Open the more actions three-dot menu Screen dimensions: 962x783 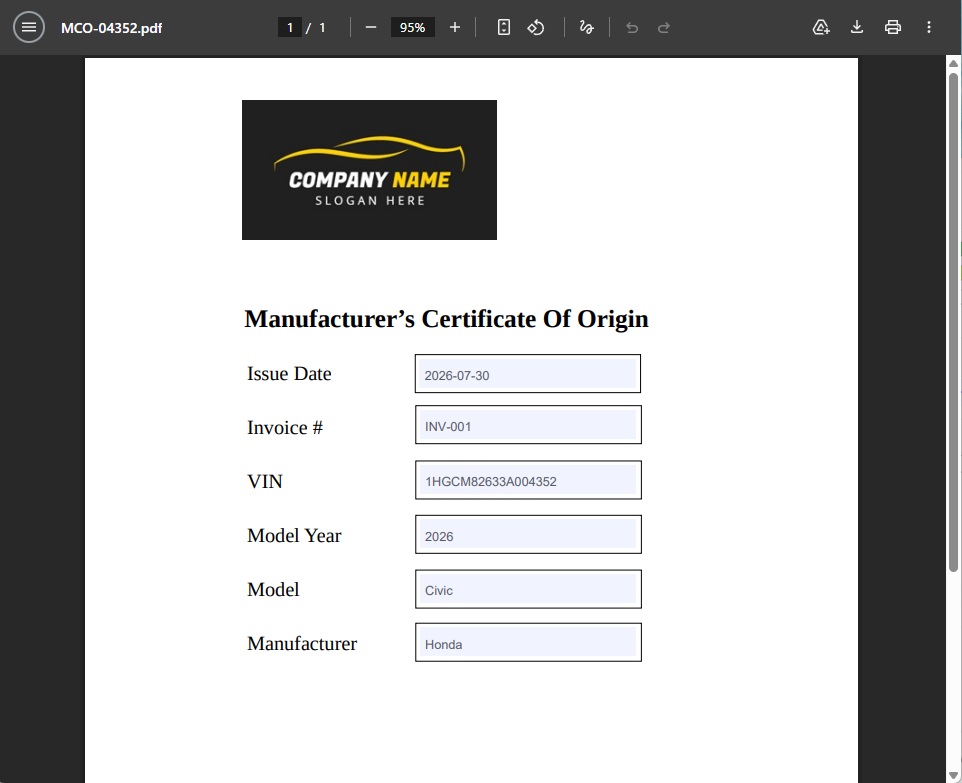click(929, 28)
